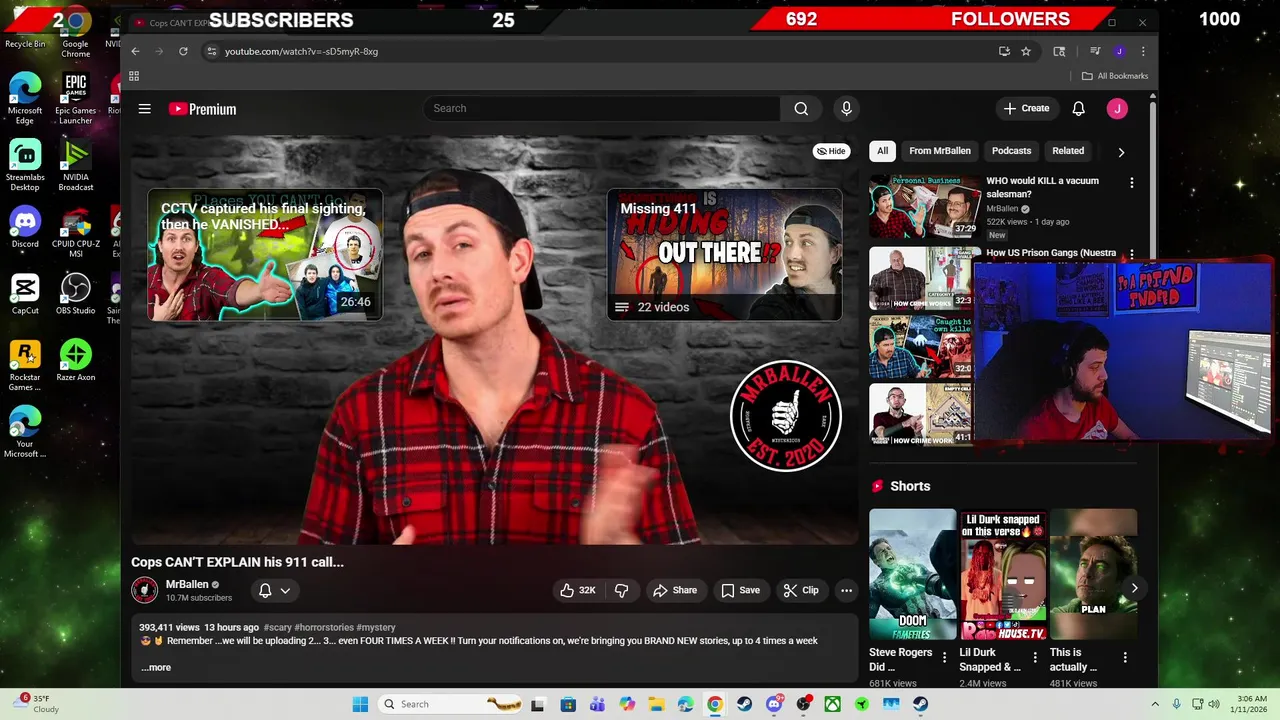Click Windows taskbar search box
The width and height of the screenshot is (1280, 720).
450,704
